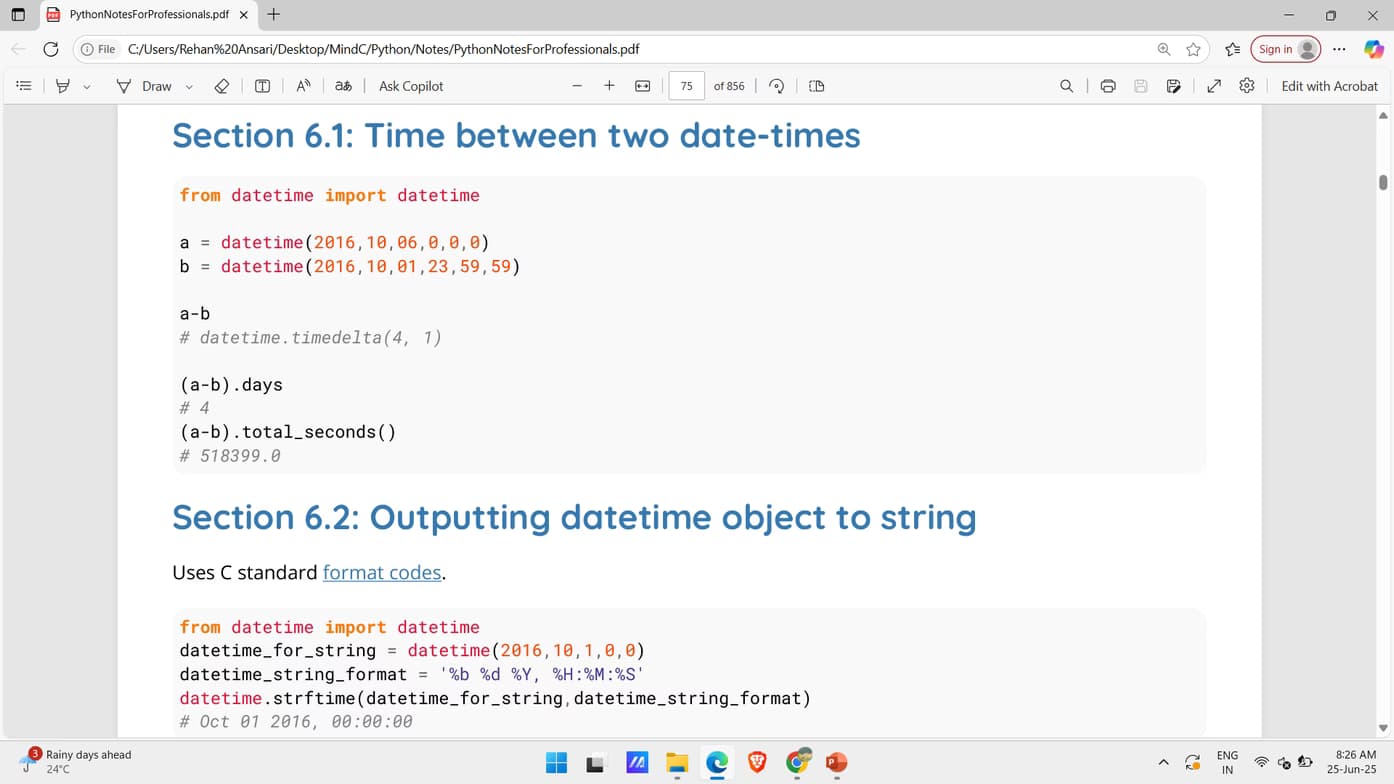1394x784 pixels.
Task: Switch to the PythonNotesForProfessionals.pdf tab
Action: [x=148, y=15]
